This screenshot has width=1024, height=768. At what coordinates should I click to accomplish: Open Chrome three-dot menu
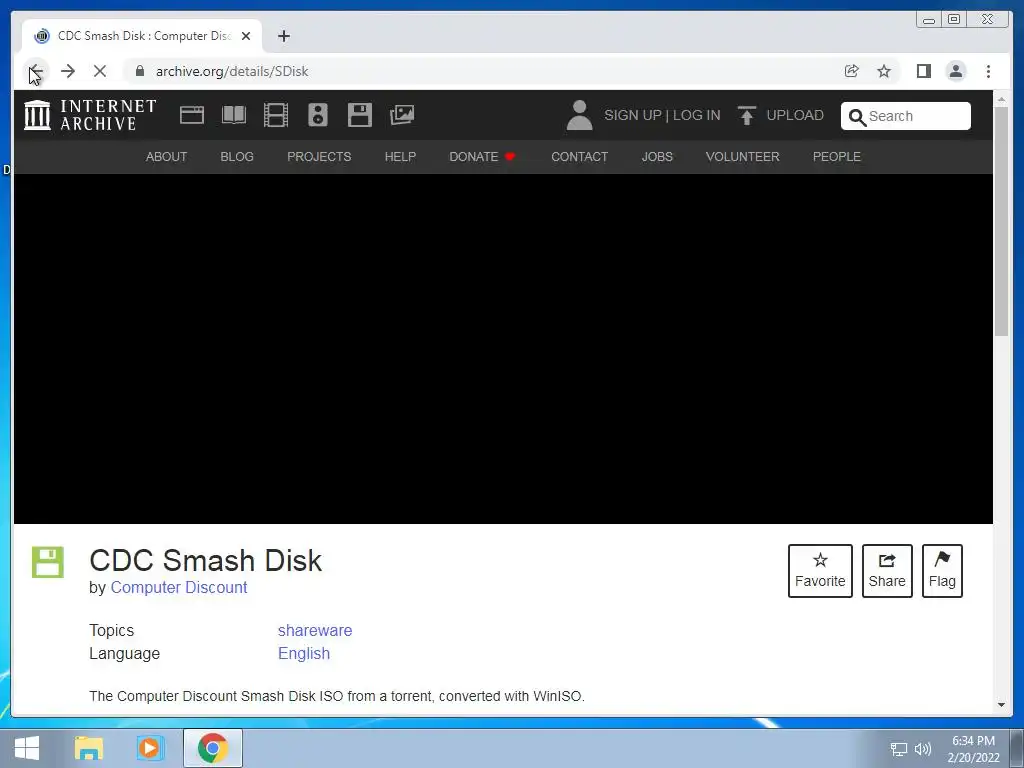coord(989,71)
